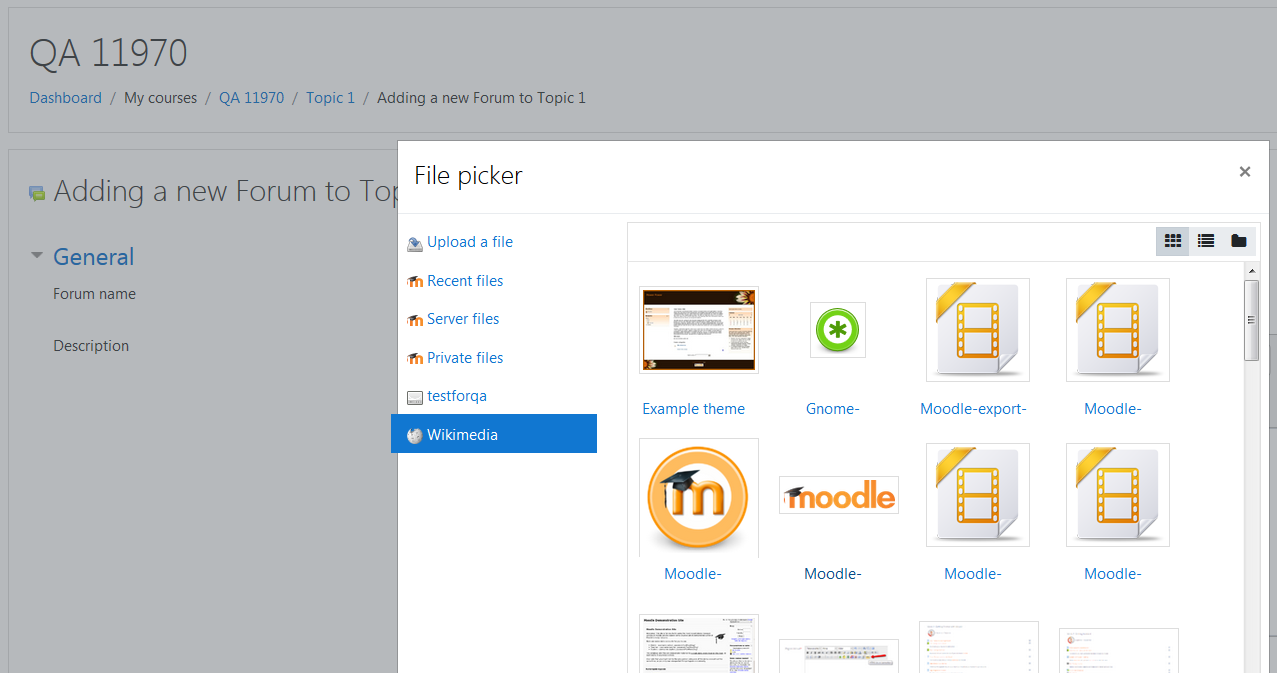Image resolution: width=1277 pixels, height=673 pixels.
Task: Switch file picker to folder tree view
Action: tap(1239, 241)
